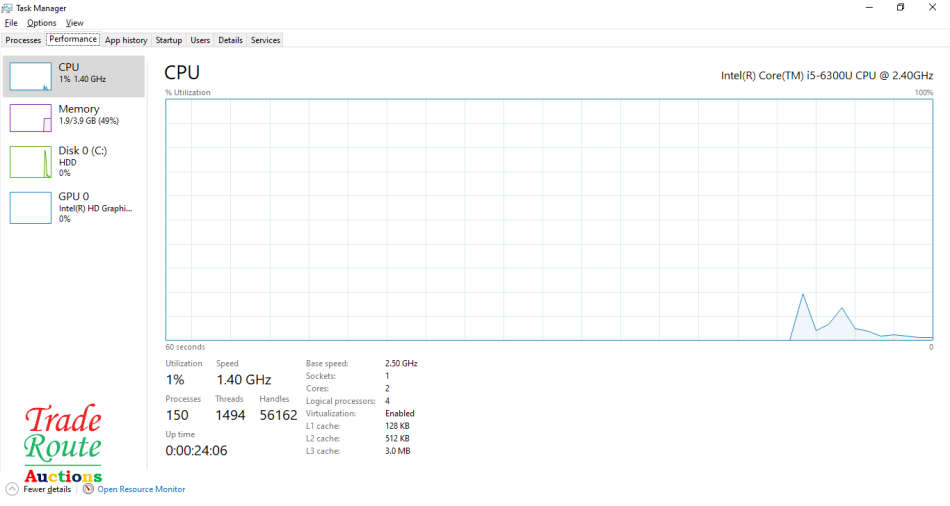Select the Memory usage graph thumbnail
Image resolution: width=950 pixels, height=506 pixels.
(x=30, y=118)
